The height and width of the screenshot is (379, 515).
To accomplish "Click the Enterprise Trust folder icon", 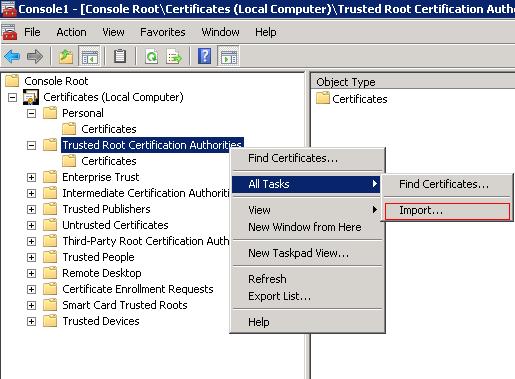I will [50, 177].
